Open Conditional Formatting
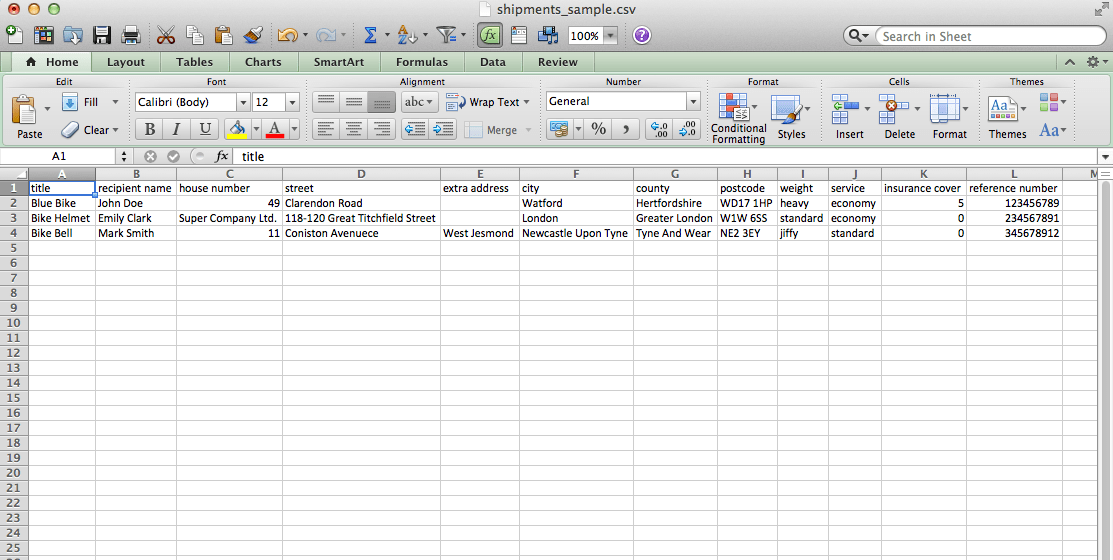 pyautogui.click(x=738, y=119)
